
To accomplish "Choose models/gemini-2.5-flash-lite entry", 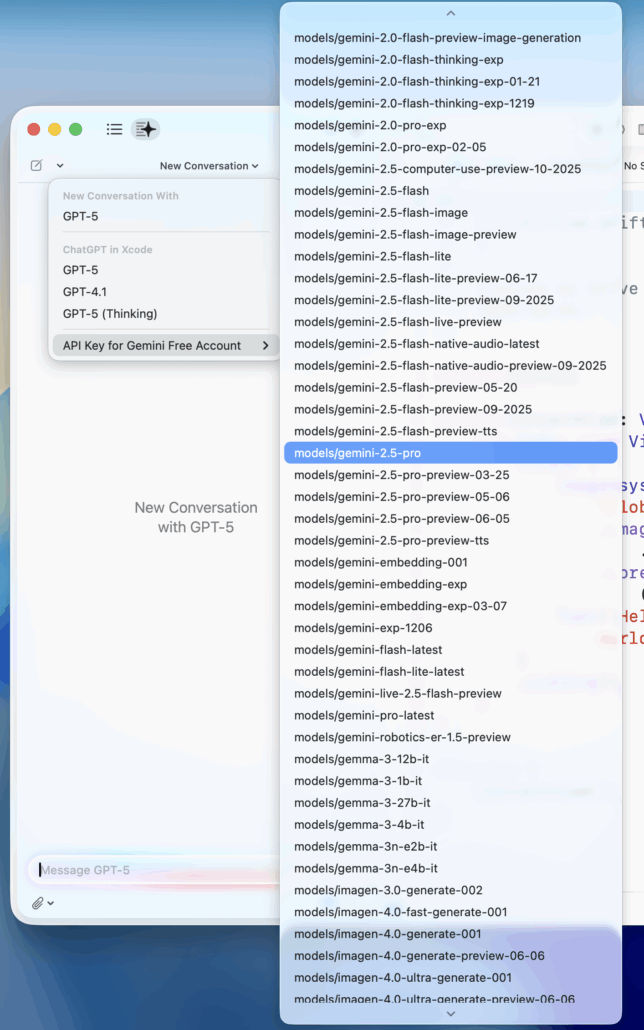I will click(372, 256).
